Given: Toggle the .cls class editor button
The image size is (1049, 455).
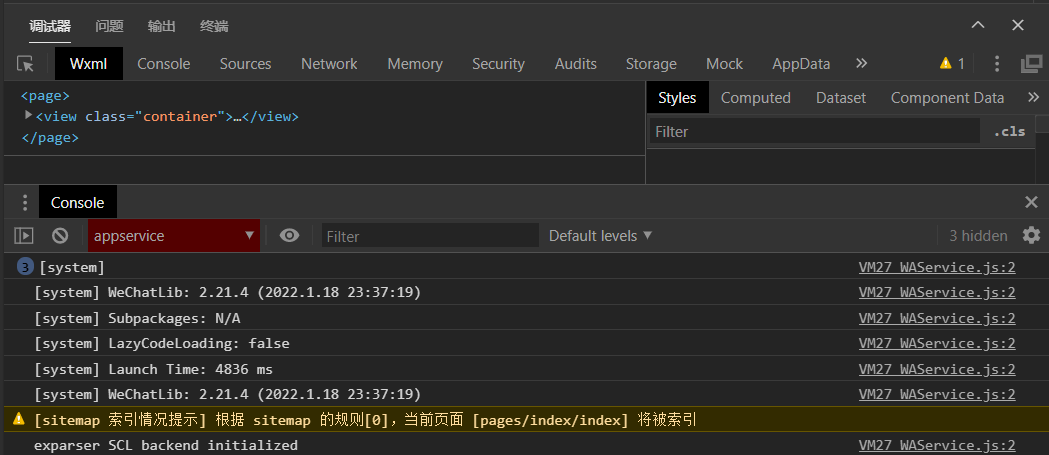Looking at the screenshot, I should (x=1009, y=131).
